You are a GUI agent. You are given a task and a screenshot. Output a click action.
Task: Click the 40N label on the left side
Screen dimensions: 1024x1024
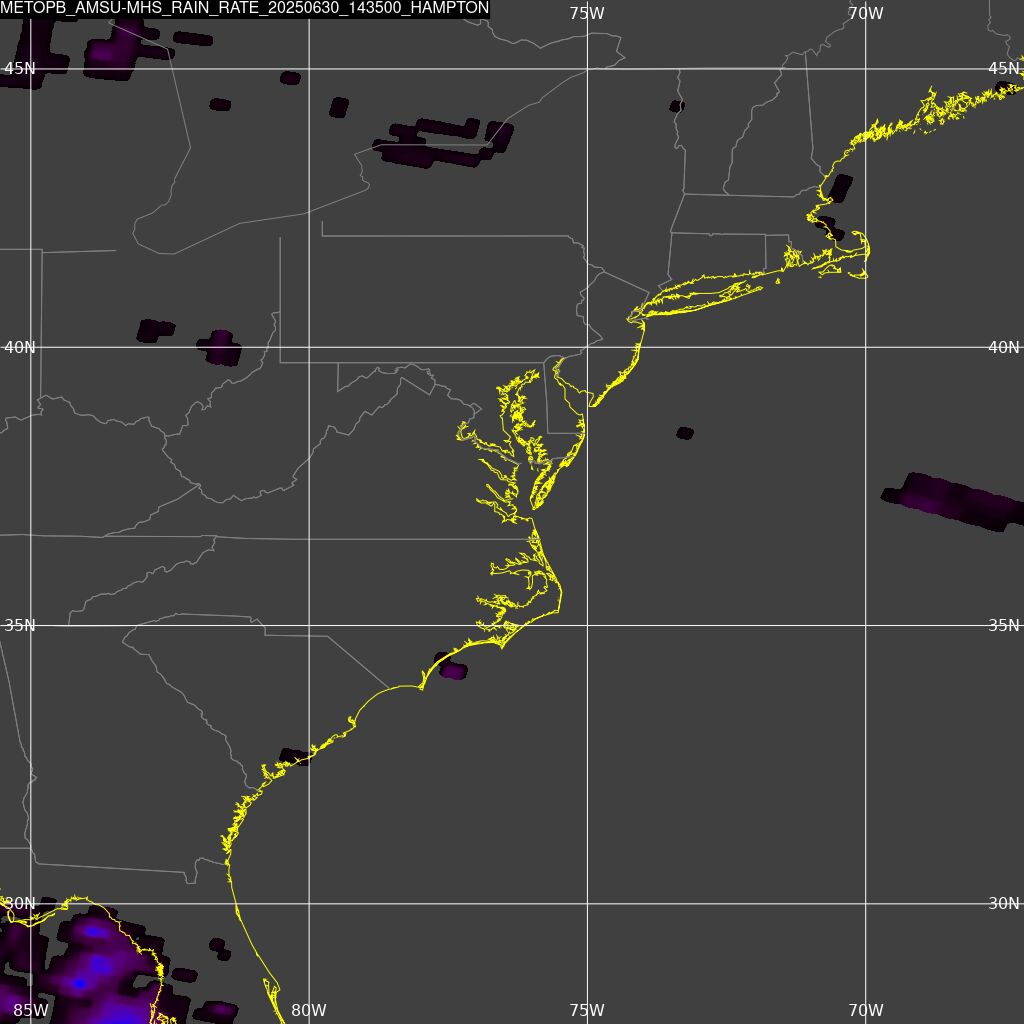[x=20, y=347]
